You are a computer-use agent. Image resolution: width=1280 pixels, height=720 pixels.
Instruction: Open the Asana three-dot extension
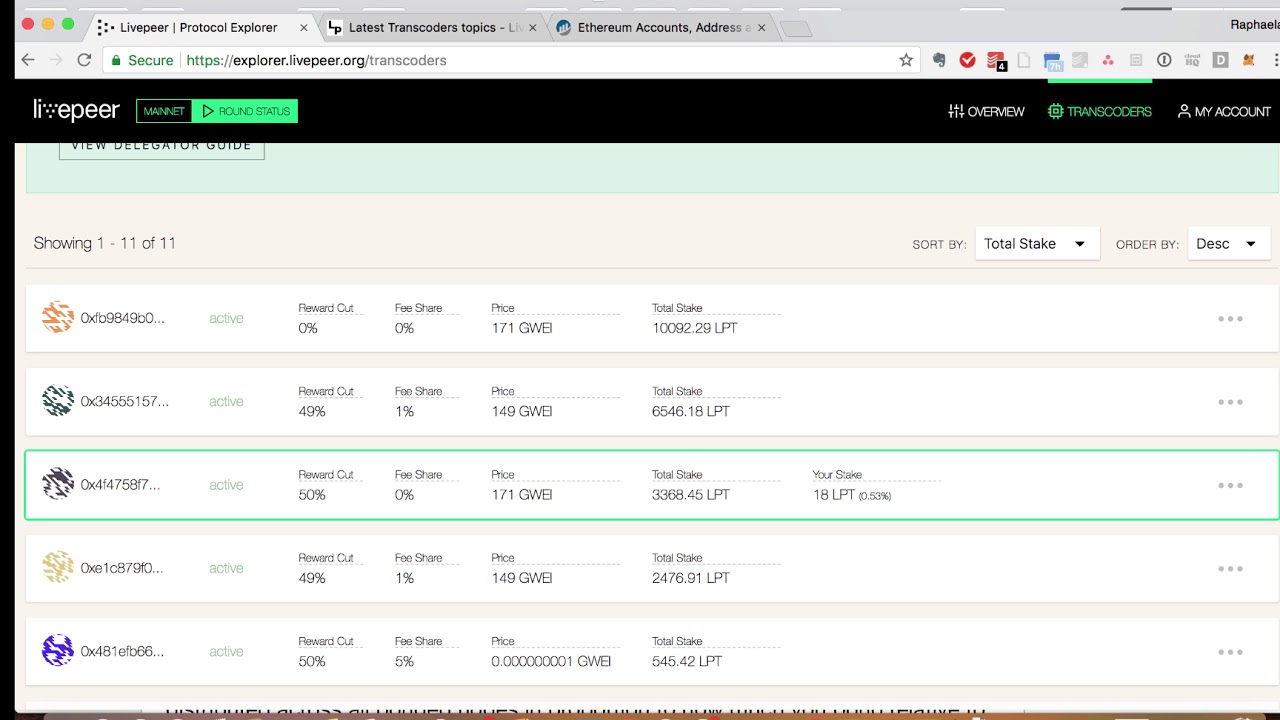[1108, 60]
